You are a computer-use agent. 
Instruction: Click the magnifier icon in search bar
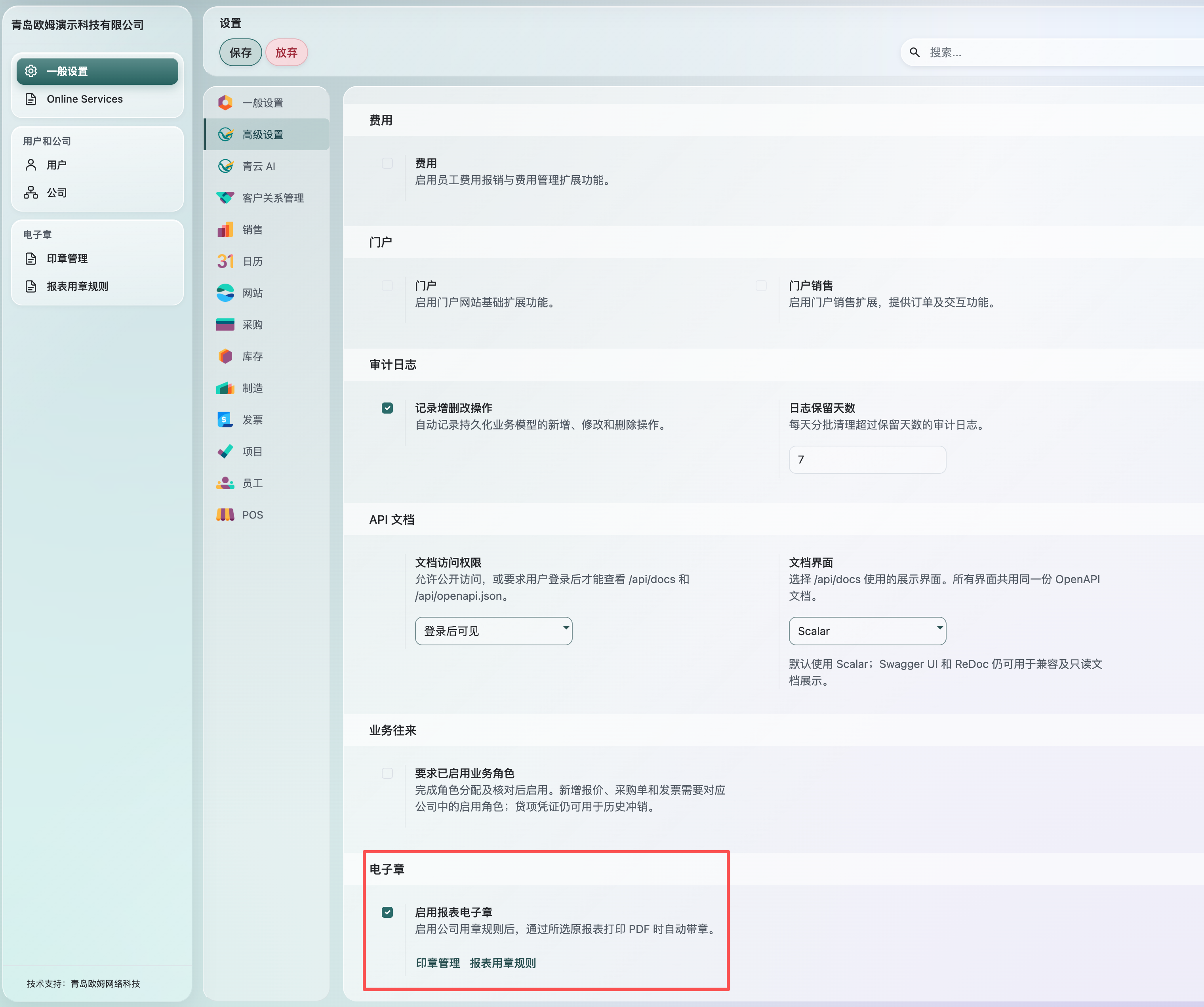tap(914, 53)
